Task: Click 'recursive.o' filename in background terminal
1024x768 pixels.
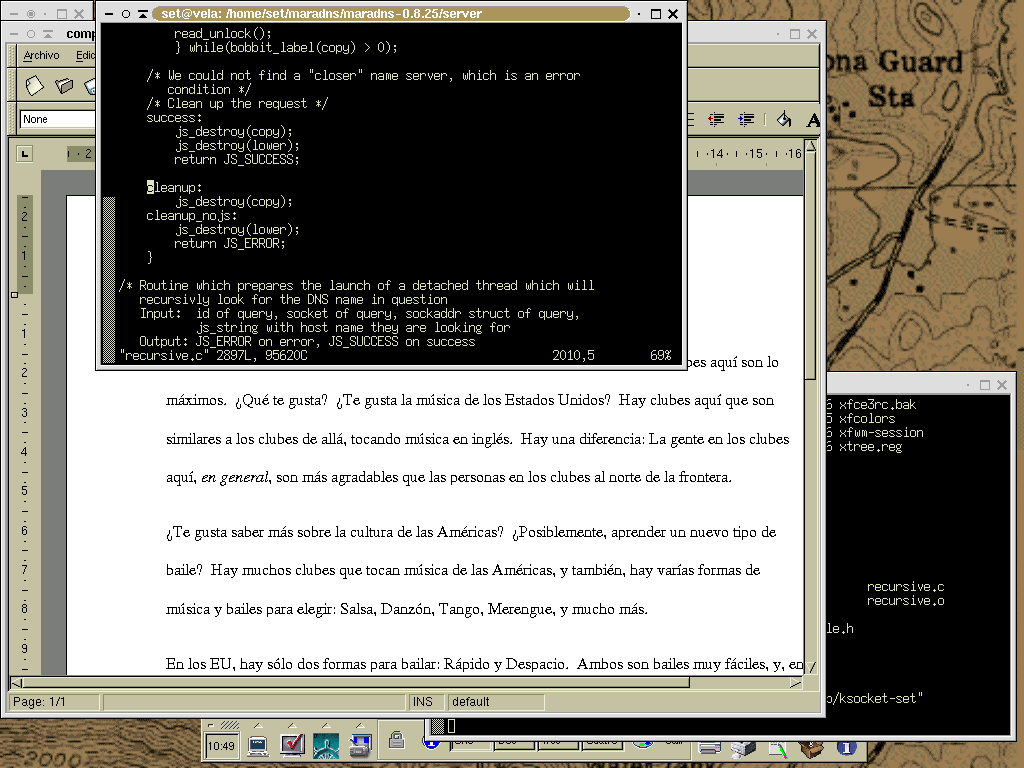Action: tap(905, 601)
